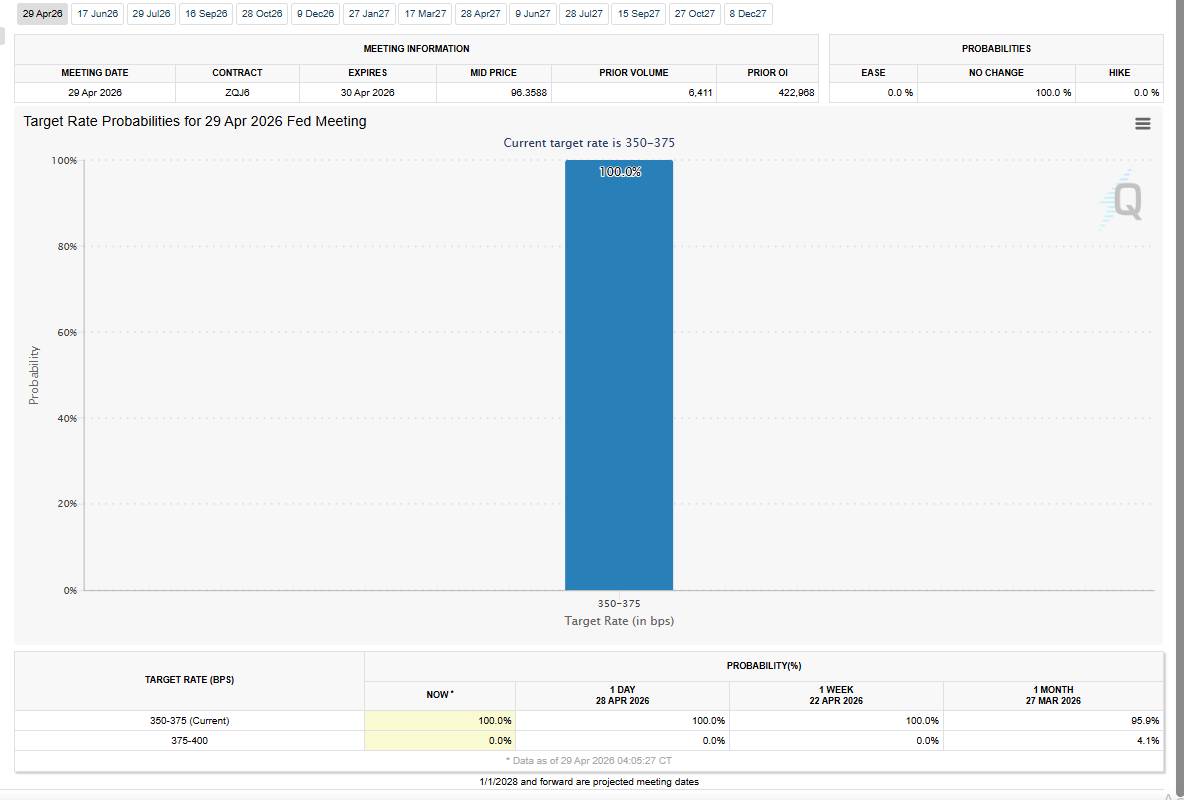Select the 9 Jun27 meeting tab
Viewport: 1184px width, 800px height.
(x=533, y=14)
